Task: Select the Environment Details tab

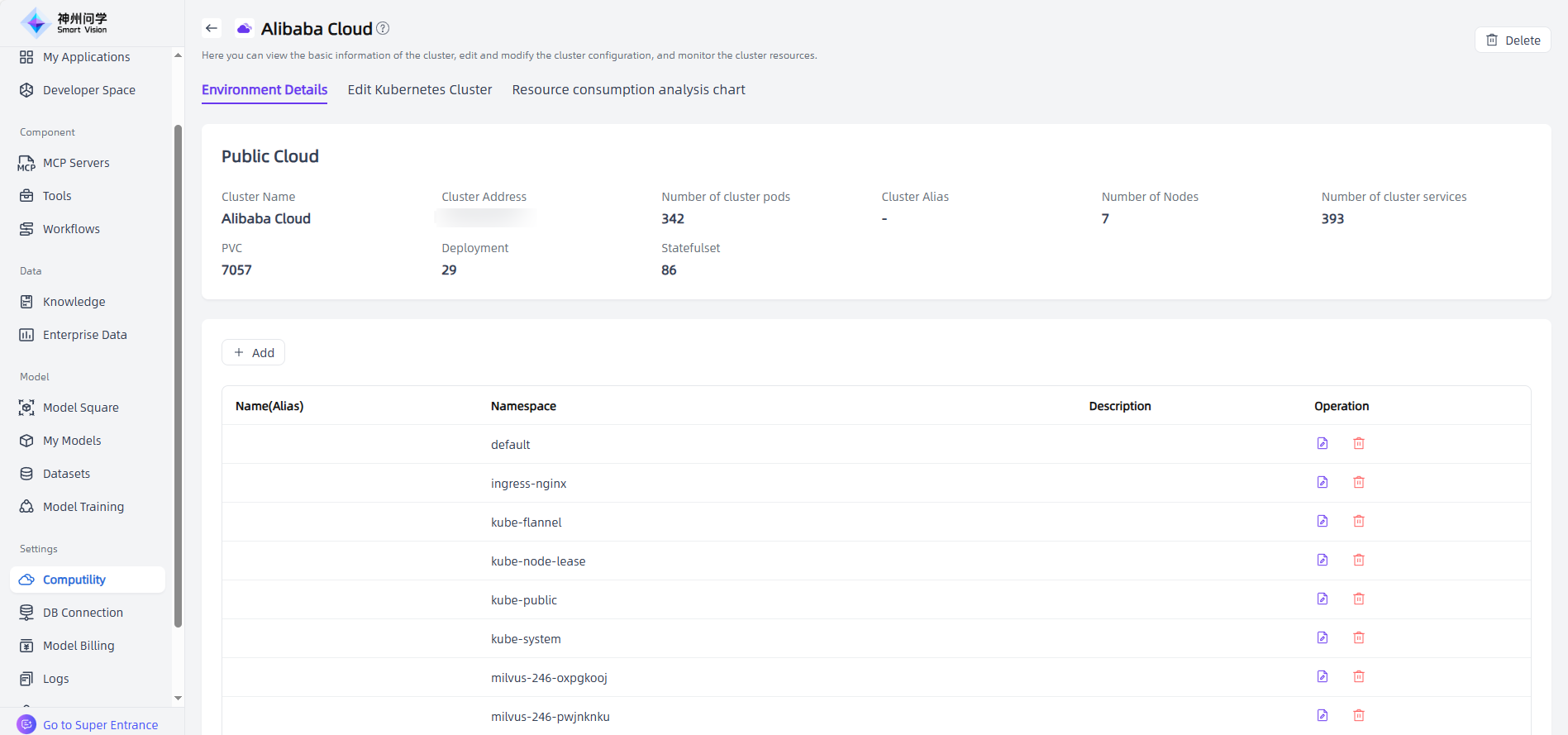Action: (x=265, y=90)
